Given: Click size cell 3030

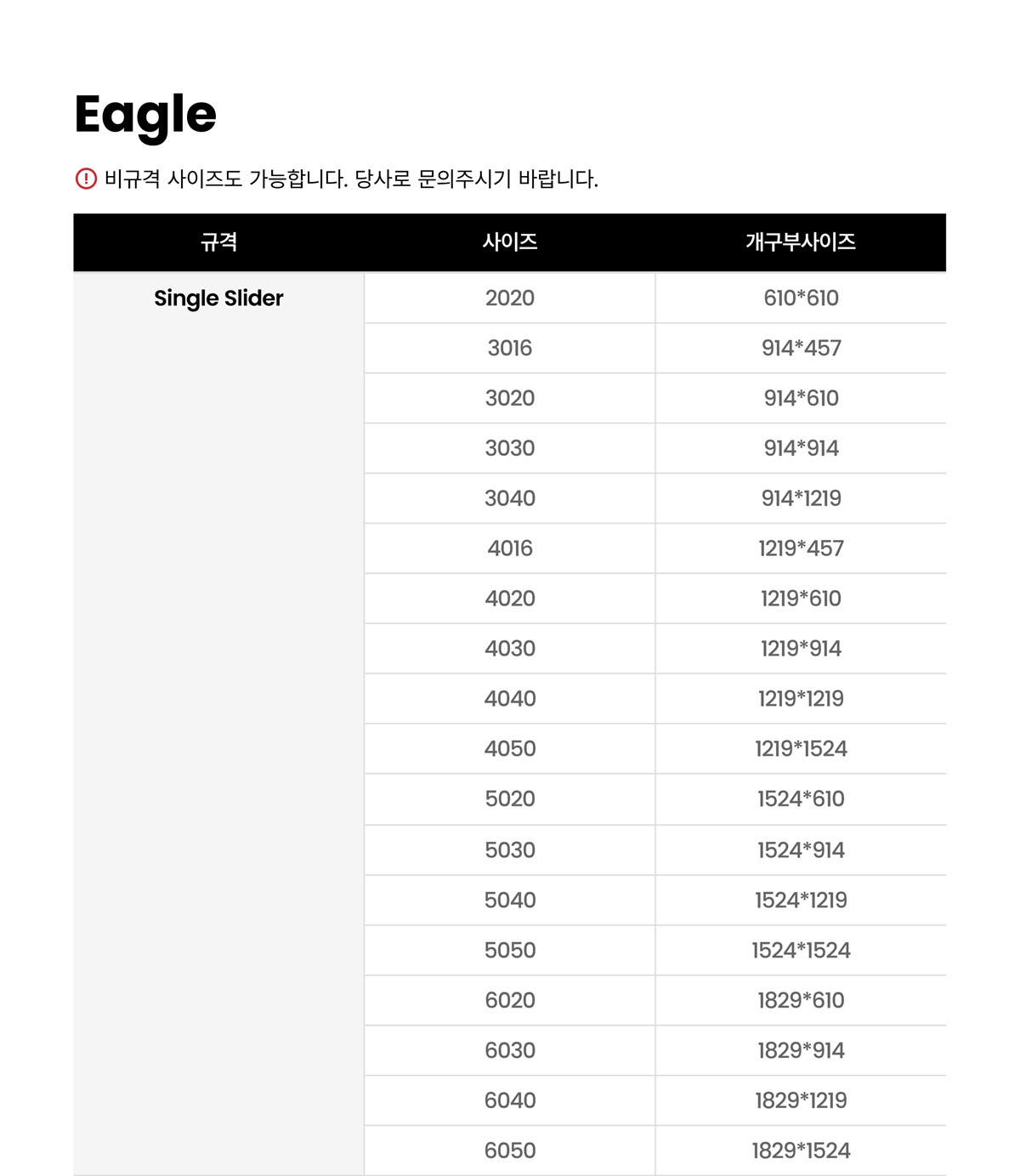Looking at the screenshot, I should 510,448.
